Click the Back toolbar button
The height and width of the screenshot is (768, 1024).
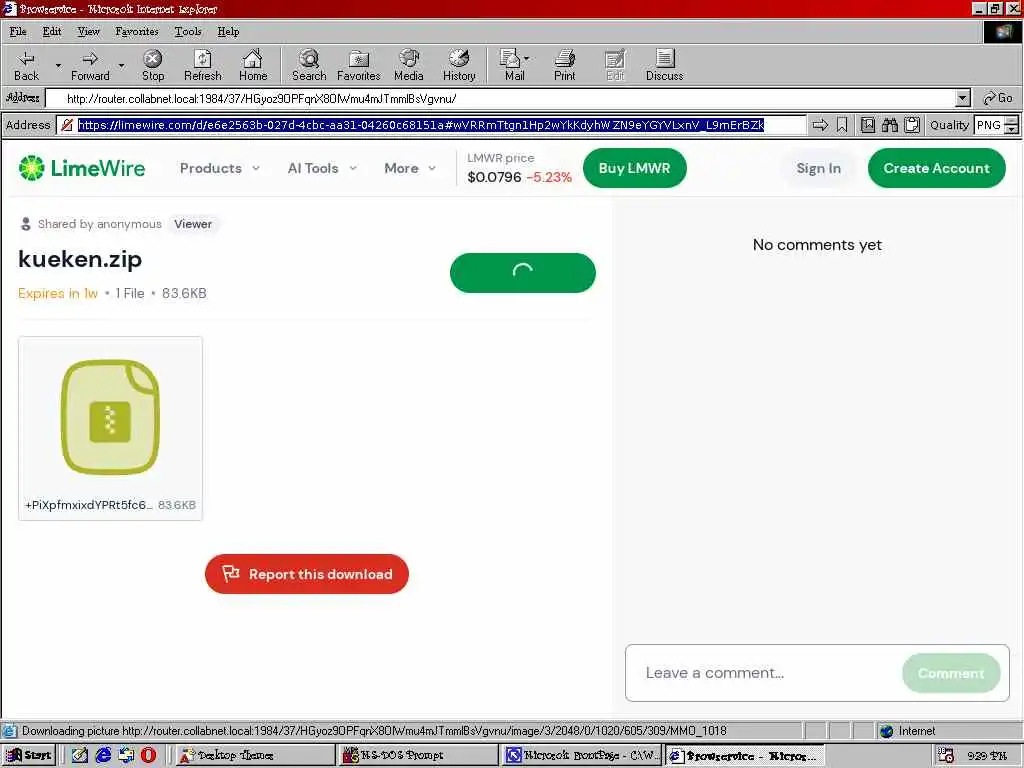click(26, 65)
